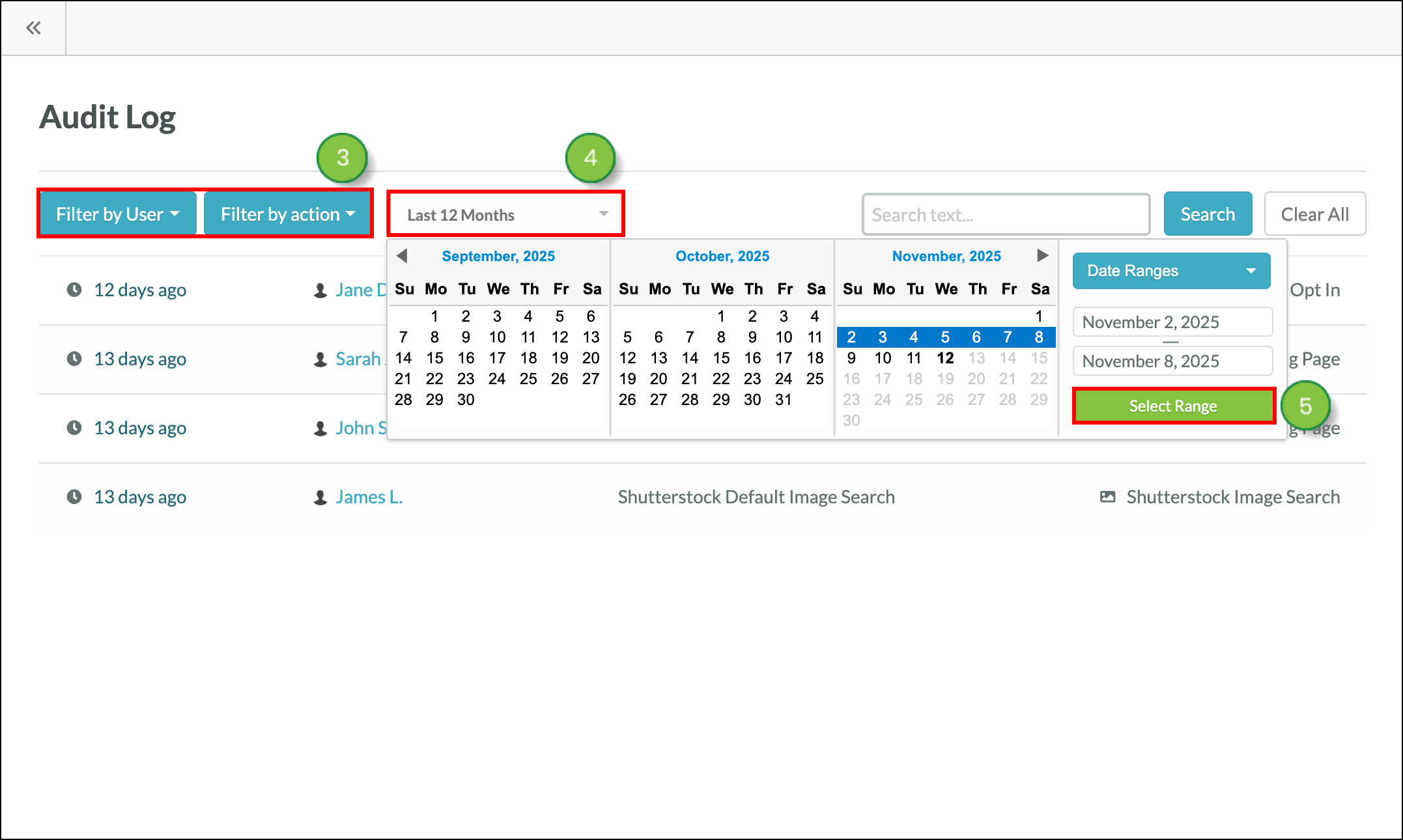Open James L. user link
The width and height of the screenshot is (1403, 840).
(x=369, y=497)
